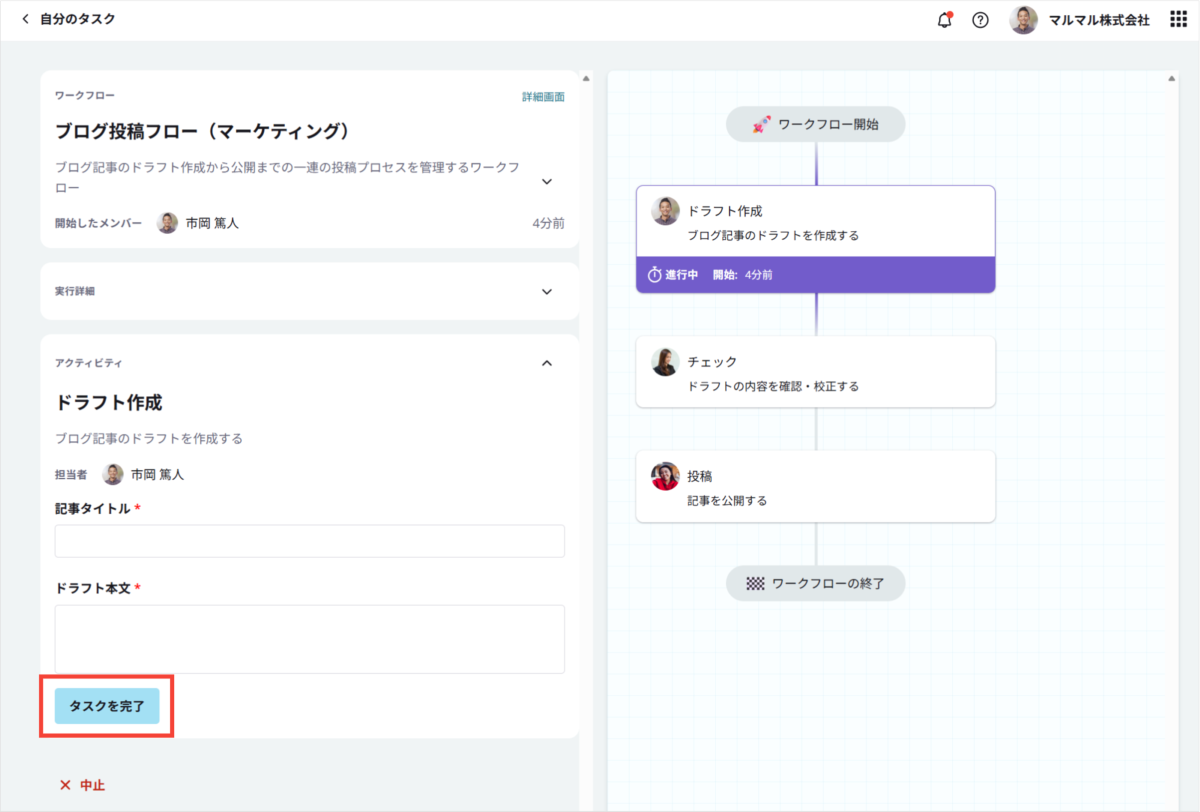Viewport: 1200px width, 812px height.
Task: Click the 自分のタスク header title
Action: 77,19
